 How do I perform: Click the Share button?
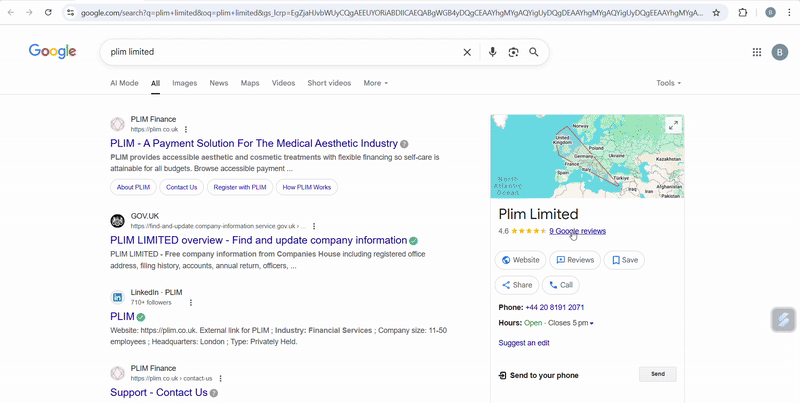(517, 285)
